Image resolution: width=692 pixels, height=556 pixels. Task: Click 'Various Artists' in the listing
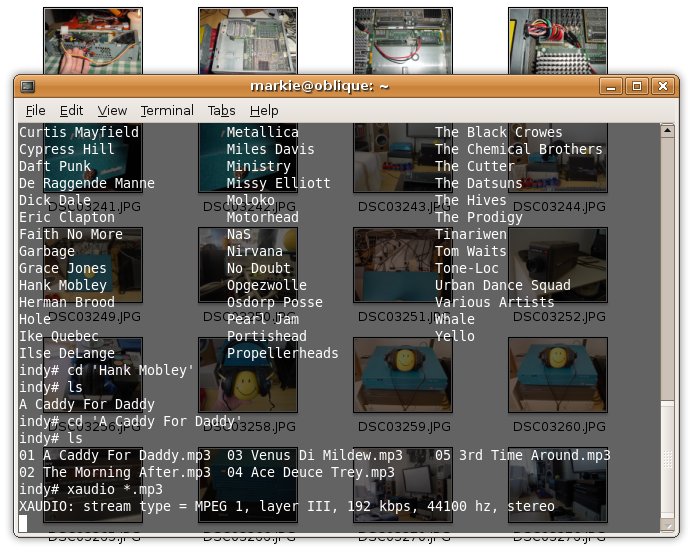tap(495, 302)
